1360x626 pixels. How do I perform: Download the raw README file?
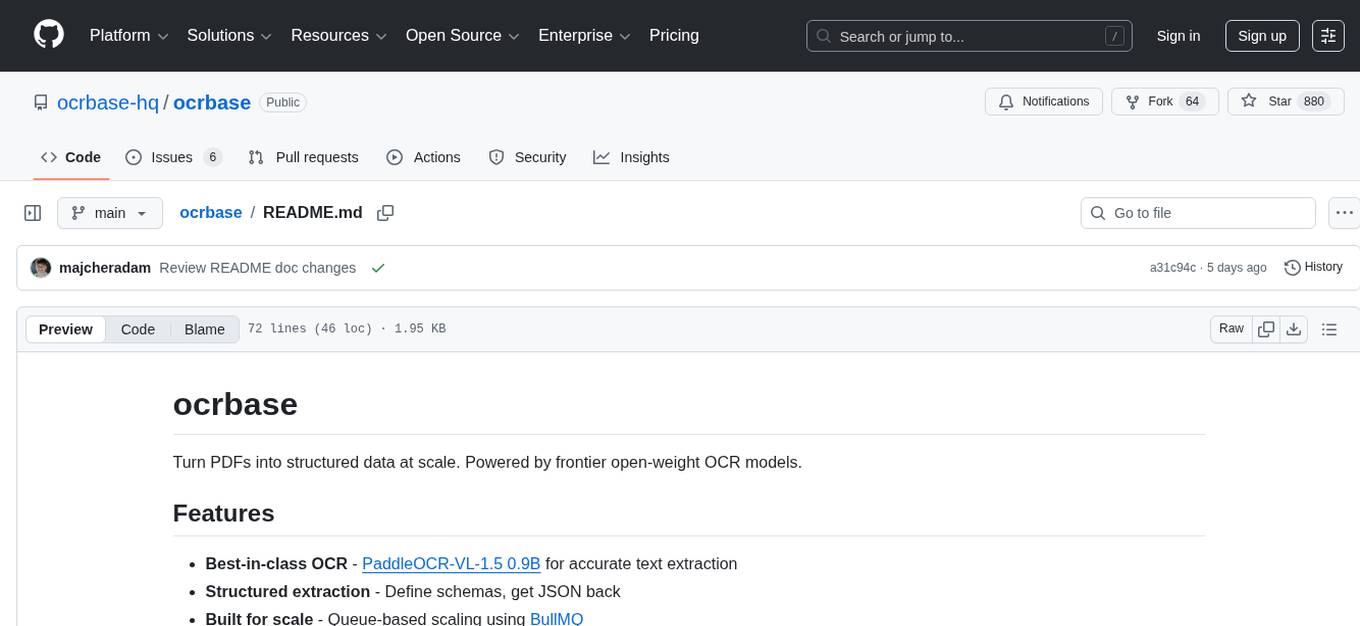pos(1294,328)
